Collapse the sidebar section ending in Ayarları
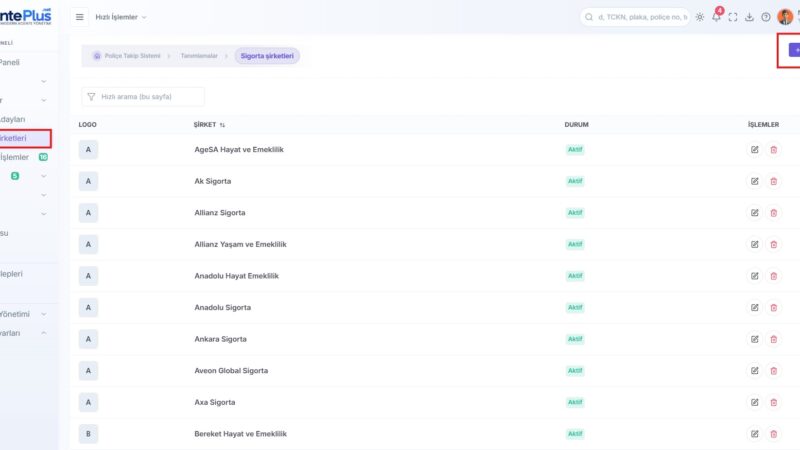 (24, 333)
